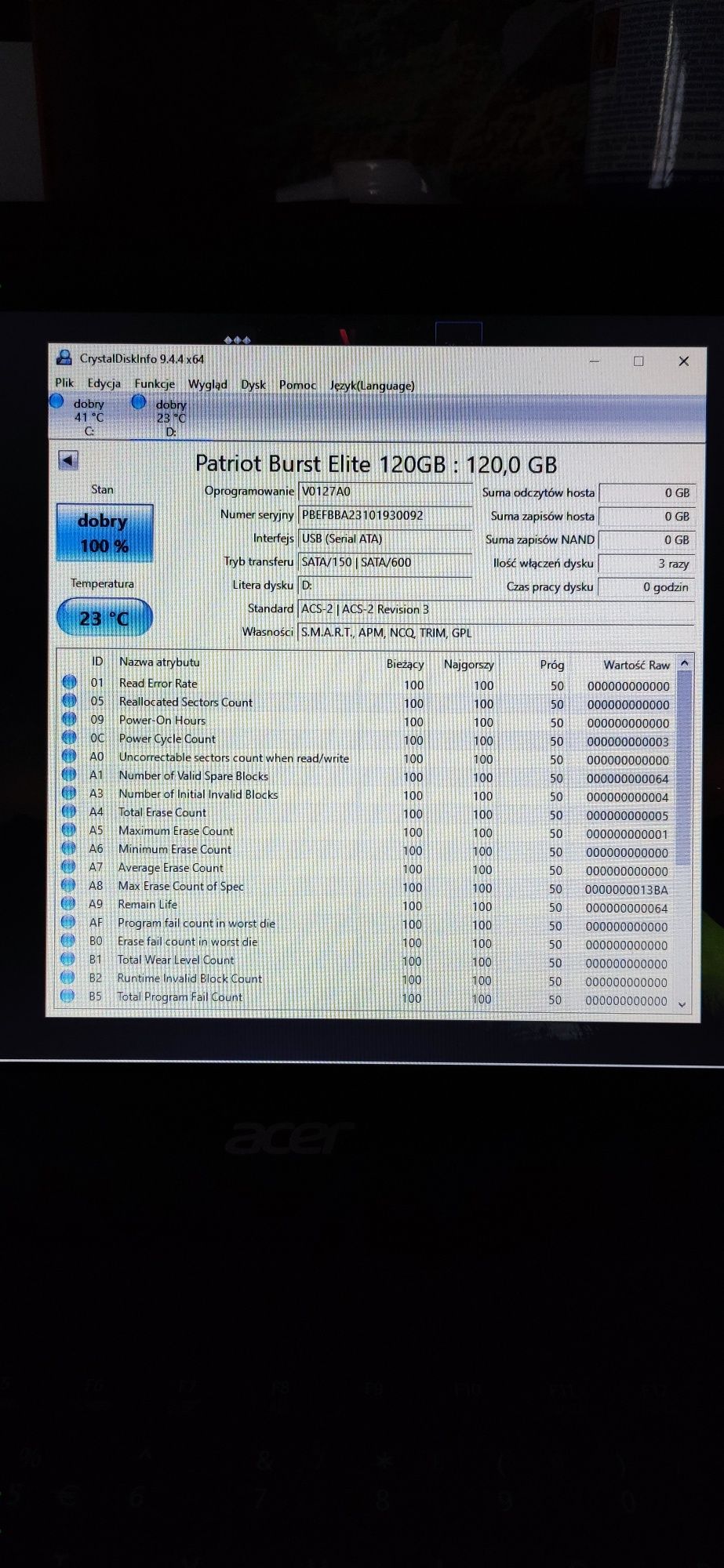Image resolution: width=724 pixels, height=1568 pixels.
Task: Click transfer mode field SATA/150 | SATA/600
Action: click(x=385, y=562)
